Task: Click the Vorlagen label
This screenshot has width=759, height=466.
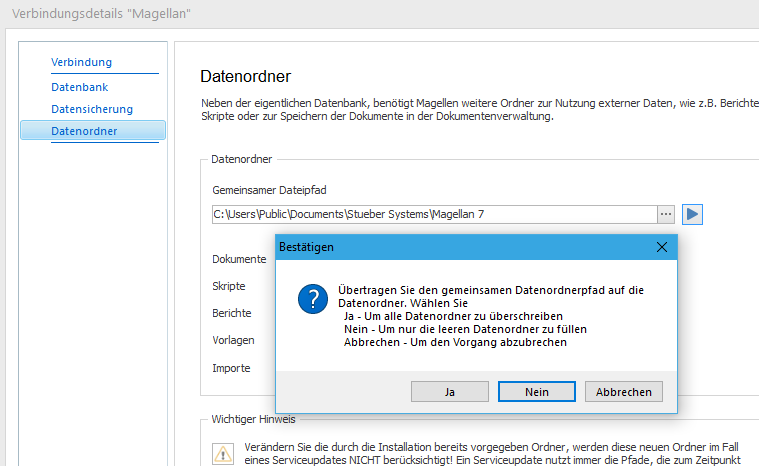Action: (x=233, y=340)
